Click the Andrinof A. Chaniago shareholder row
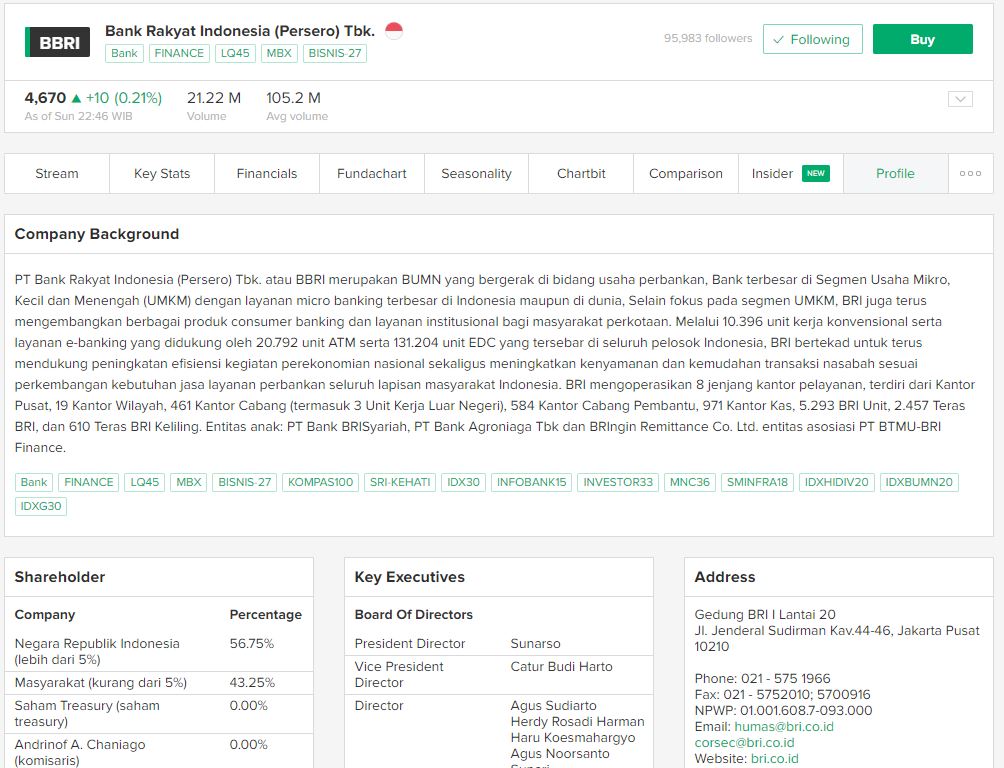Viewport: 1004px width, 768px height. tap(159, 752)
